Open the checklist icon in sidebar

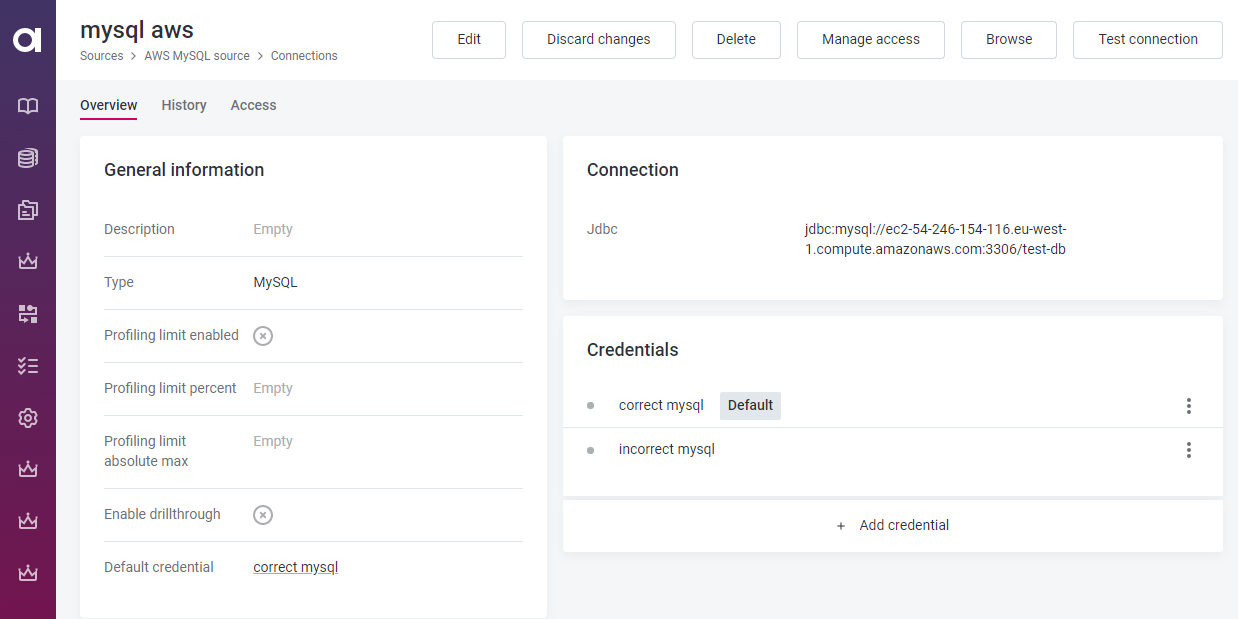point(28,366)
